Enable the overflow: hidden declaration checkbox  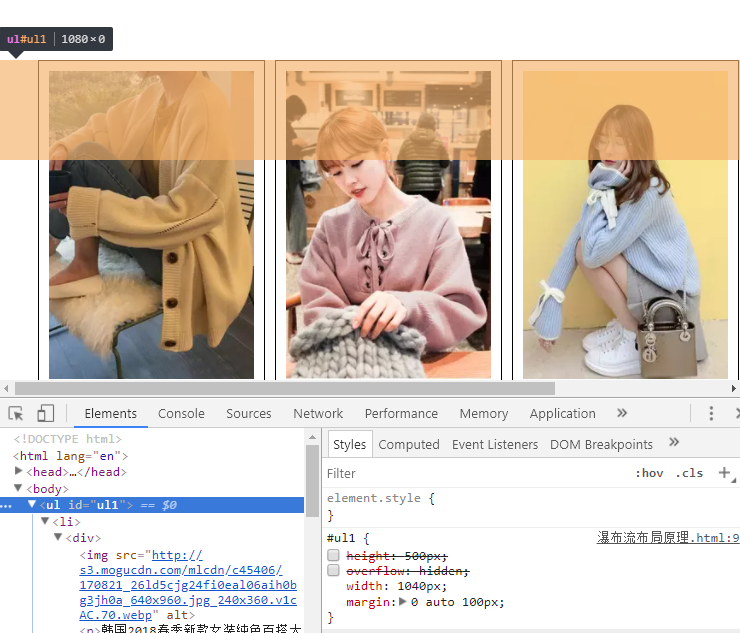pos(333,570)
